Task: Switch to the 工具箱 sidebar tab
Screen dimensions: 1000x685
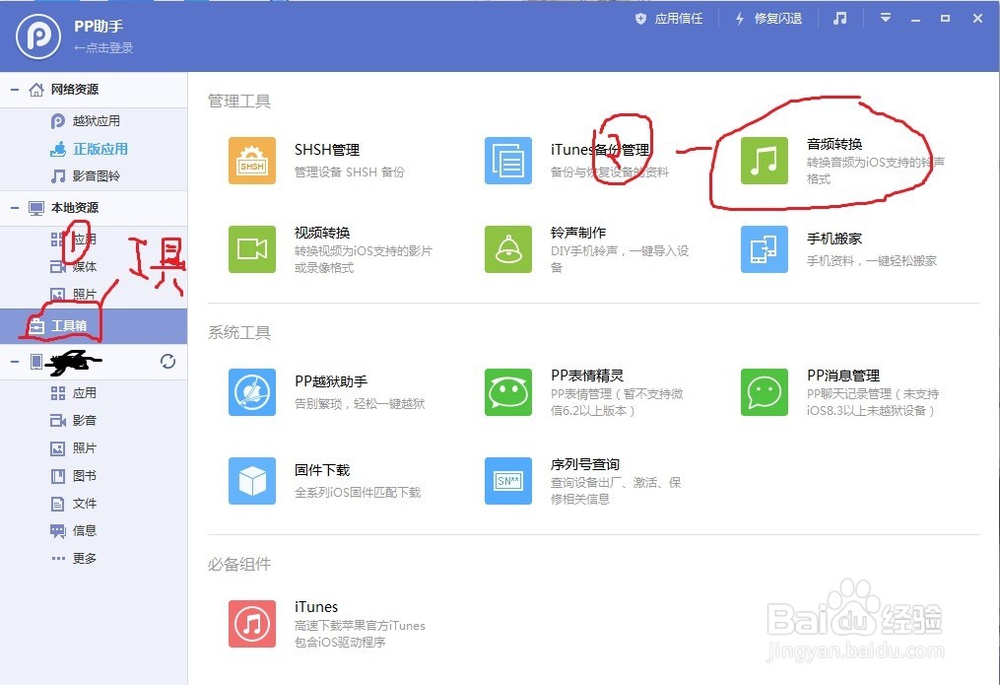Action: (70, 326)
